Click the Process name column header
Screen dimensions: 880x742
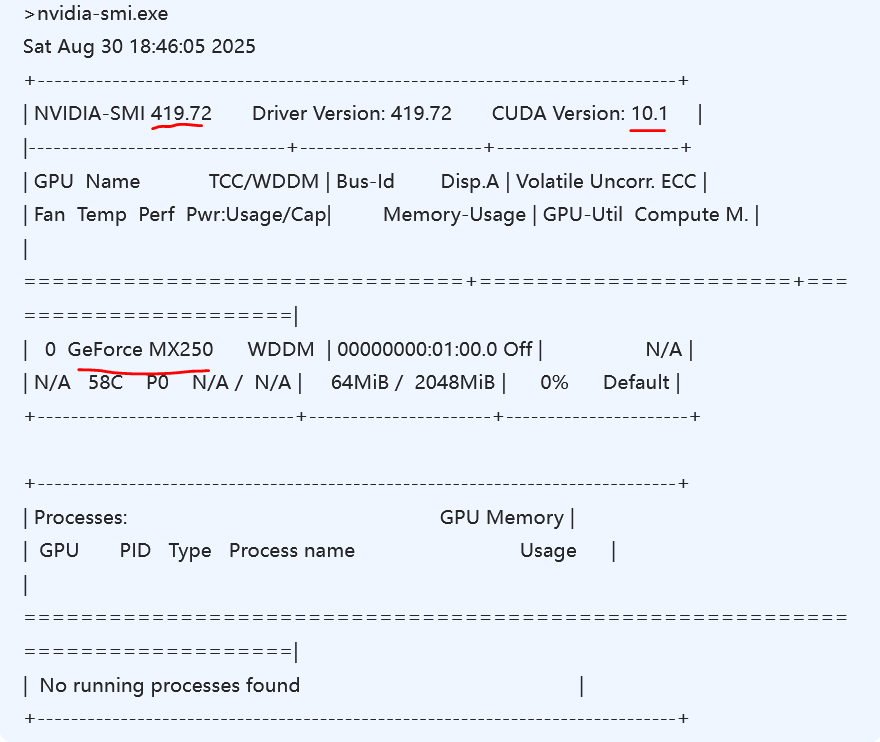[292, 551]
